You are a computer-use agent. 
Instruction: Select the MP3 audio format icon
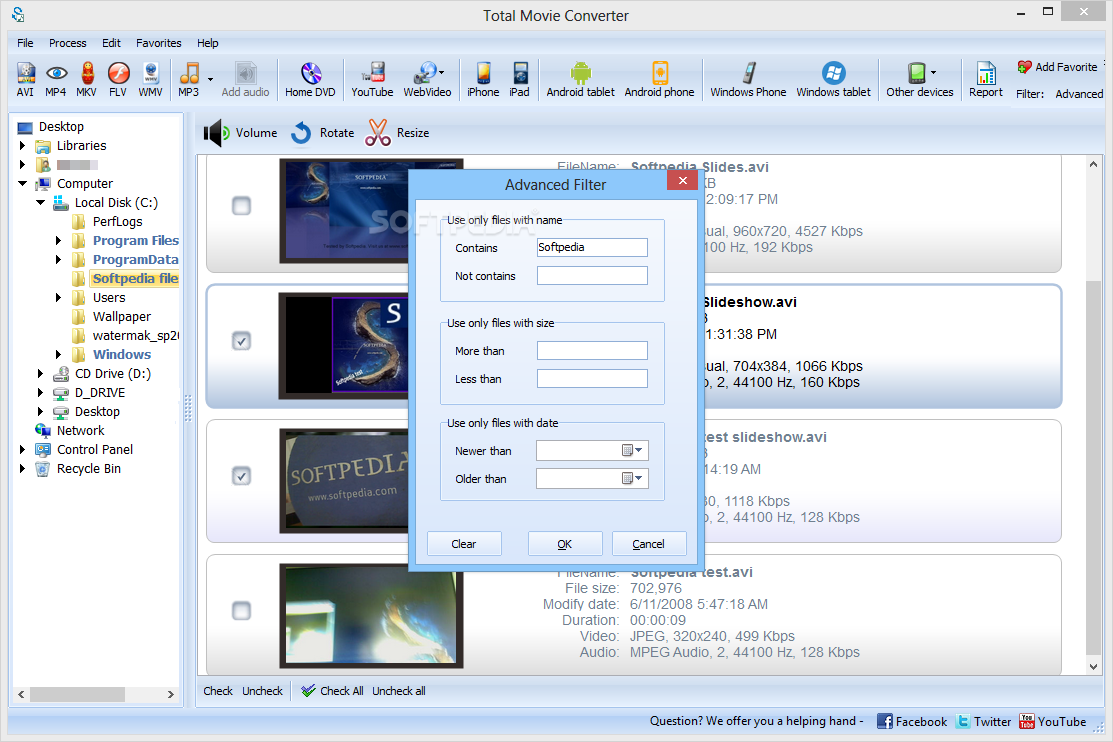pyautogui.click(x=189, y=79)
